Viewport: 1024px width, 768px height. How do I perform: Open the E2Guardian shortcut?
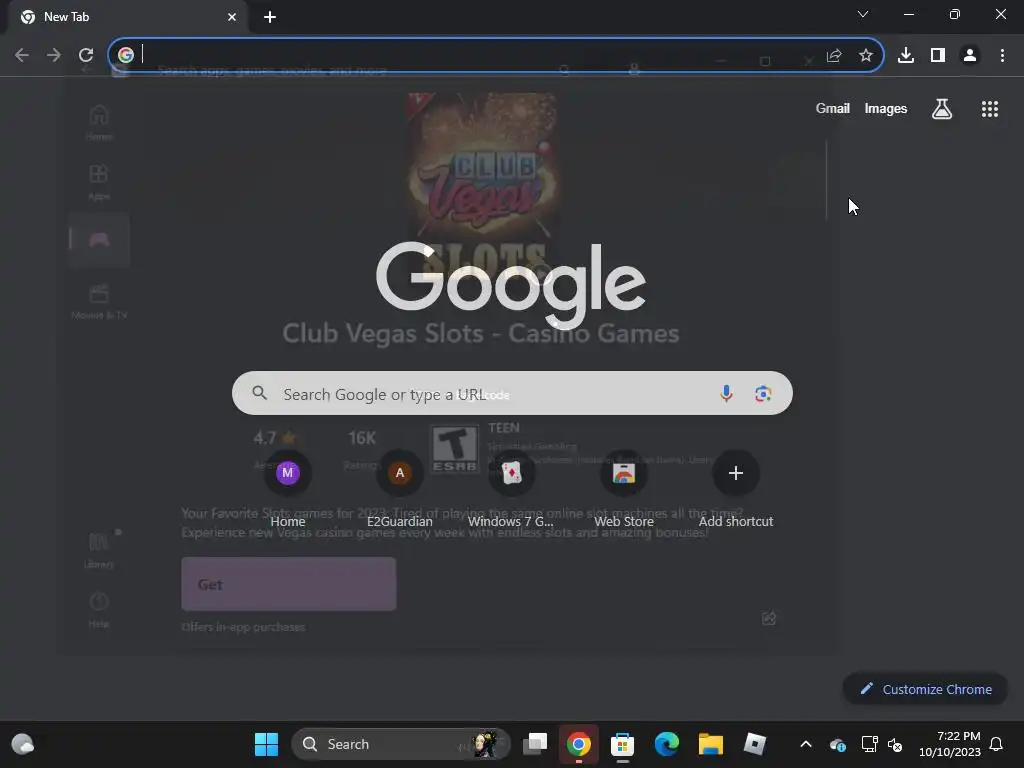pos(400,490)
